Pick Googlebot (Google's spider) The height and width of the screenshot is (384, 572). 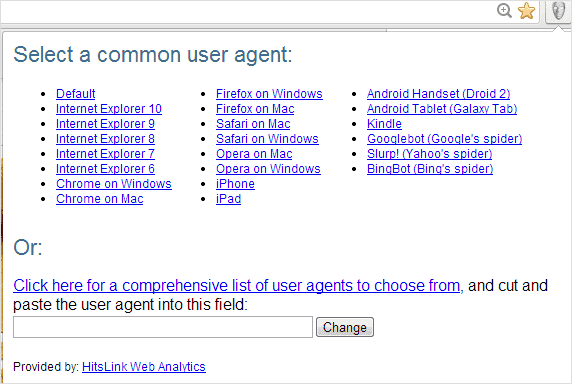[444, 139]
